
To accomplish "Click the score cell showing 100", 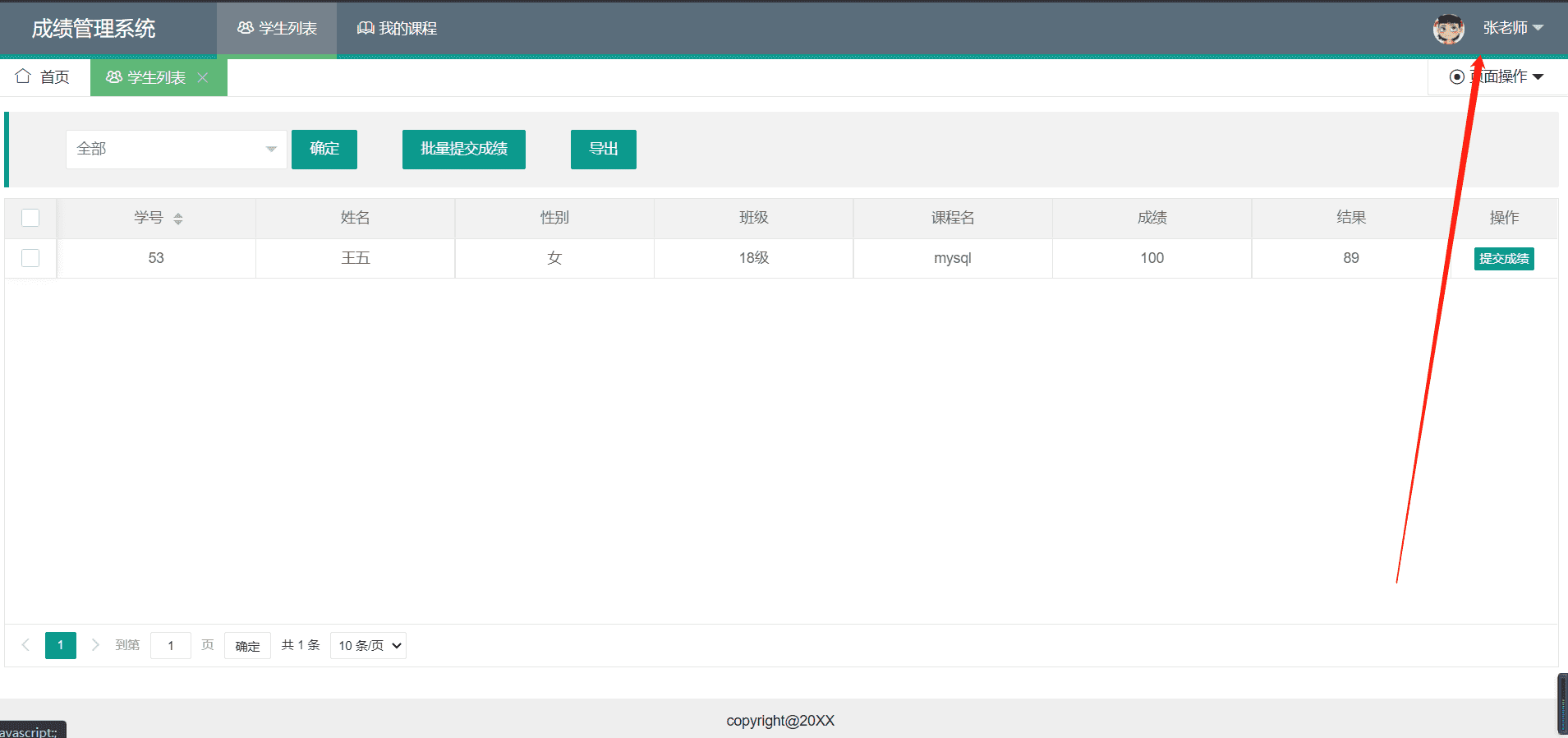I will click(x=1152, y=258).
